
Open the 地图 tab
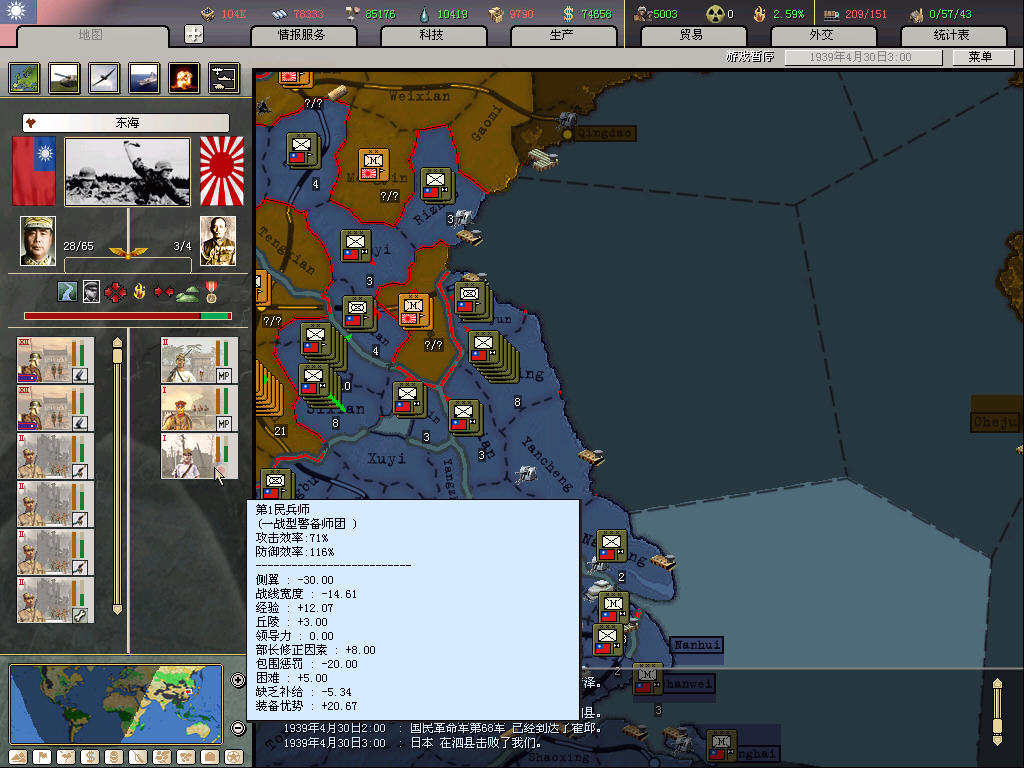tap(91, 35)
